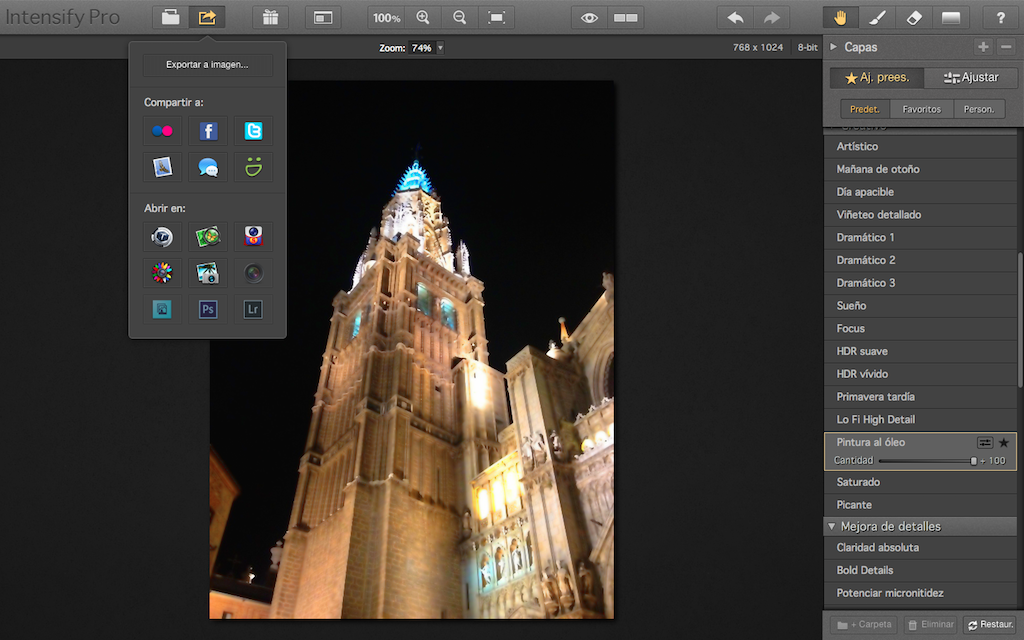Click the 74% zoom value field

422,48
